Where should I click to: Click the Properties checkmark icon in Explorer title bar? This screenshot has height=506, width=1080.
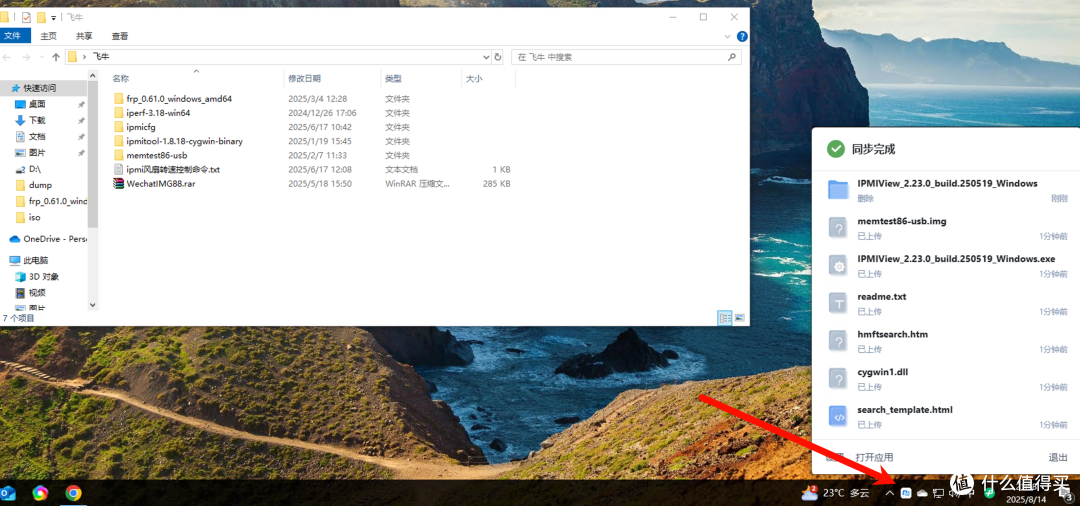tap(26, 17)
